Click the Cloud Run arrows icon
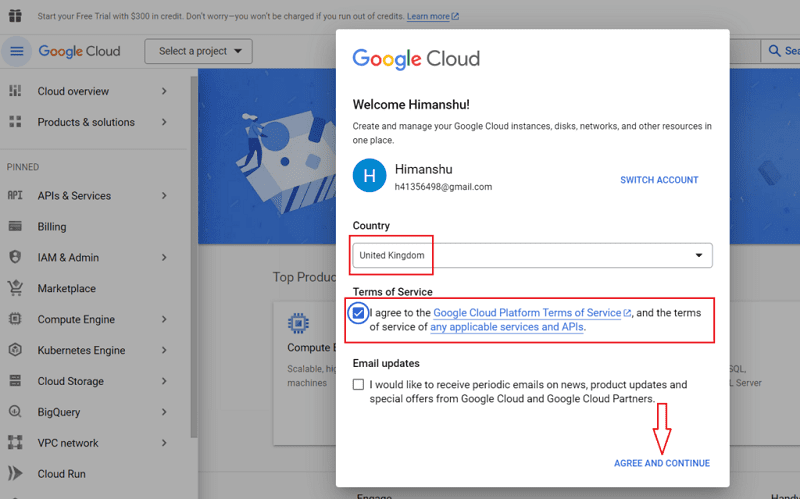This screenshot has height=499, width=800. [15, 473]
